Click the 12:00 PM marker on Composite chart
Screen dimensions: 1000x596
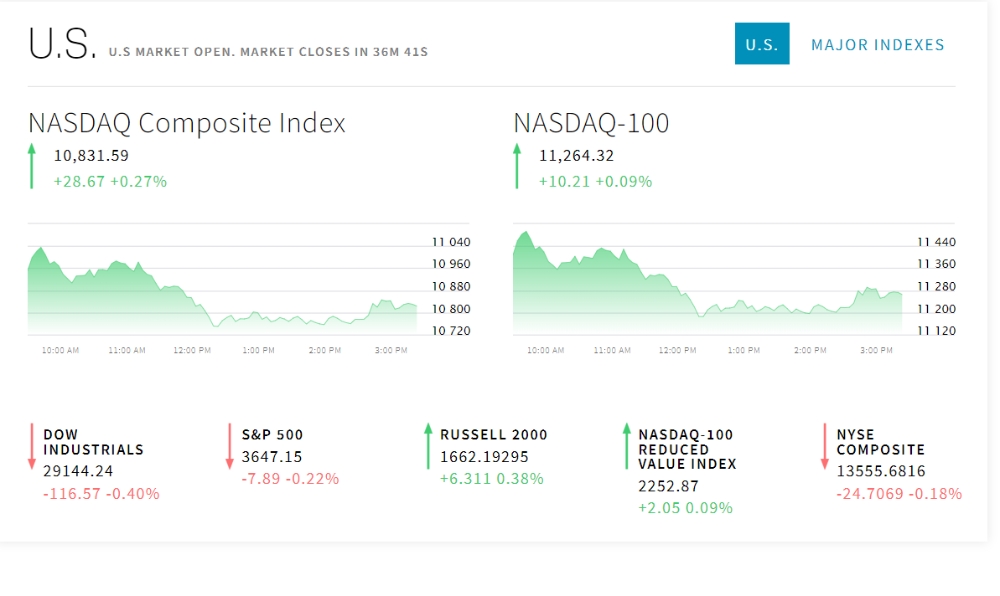(192, 350)
